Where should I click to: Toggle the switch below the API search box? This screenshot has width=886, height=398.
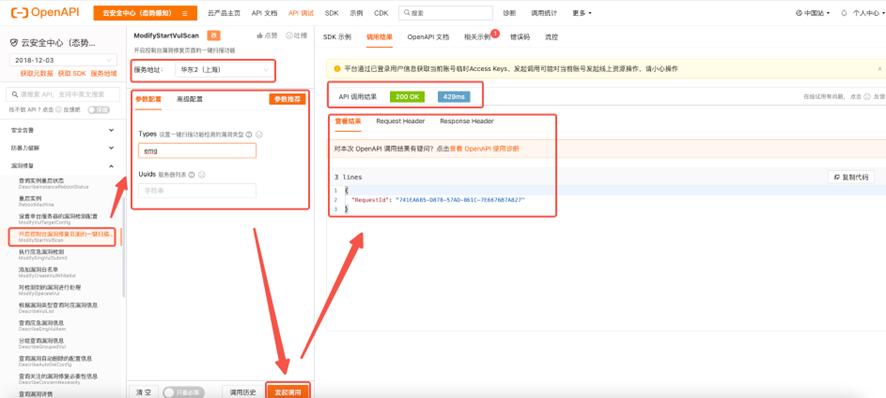[x=98, y=110]
